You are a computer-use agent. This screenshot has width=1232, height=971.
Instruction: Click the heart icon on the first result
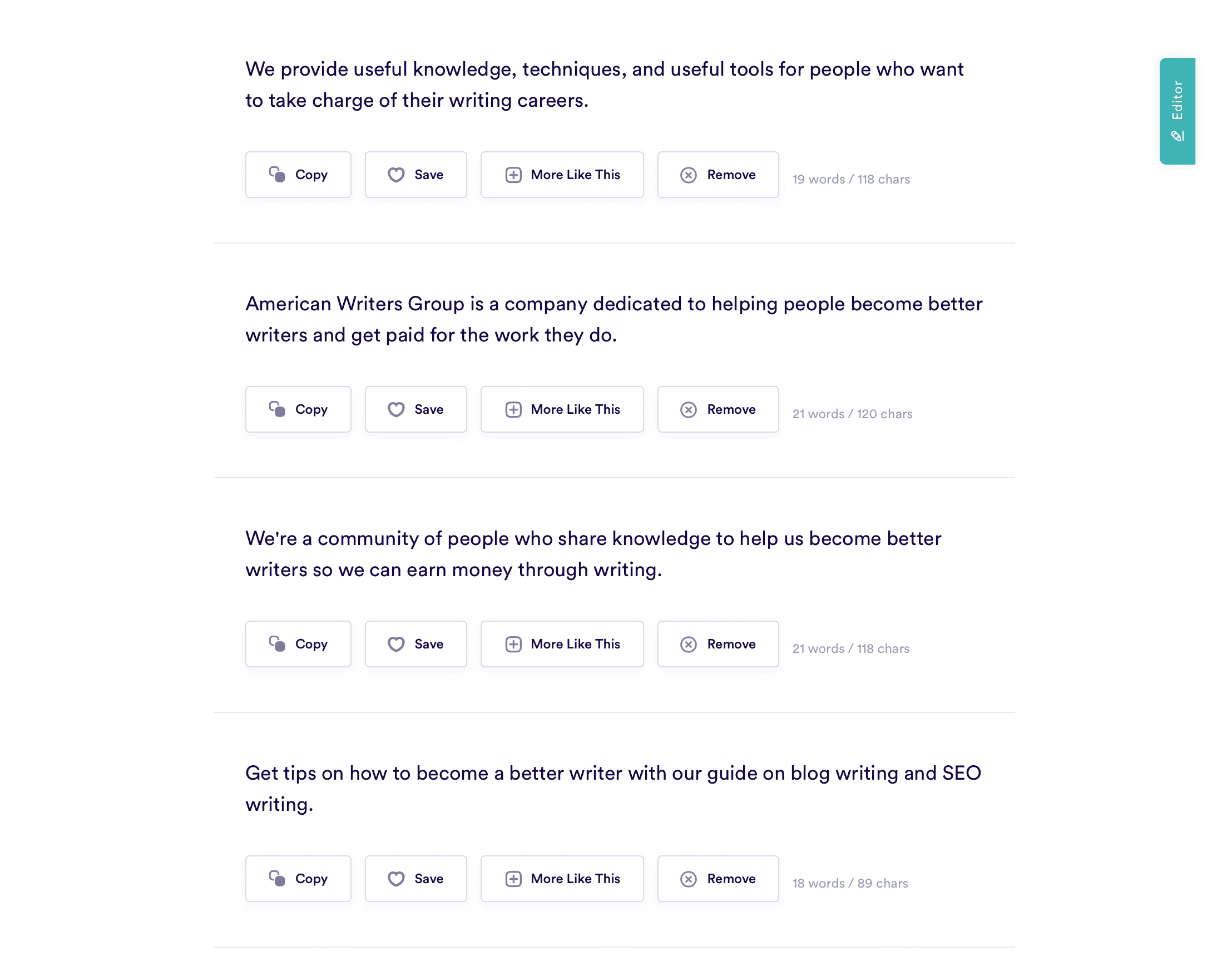[x=396, y=175]
